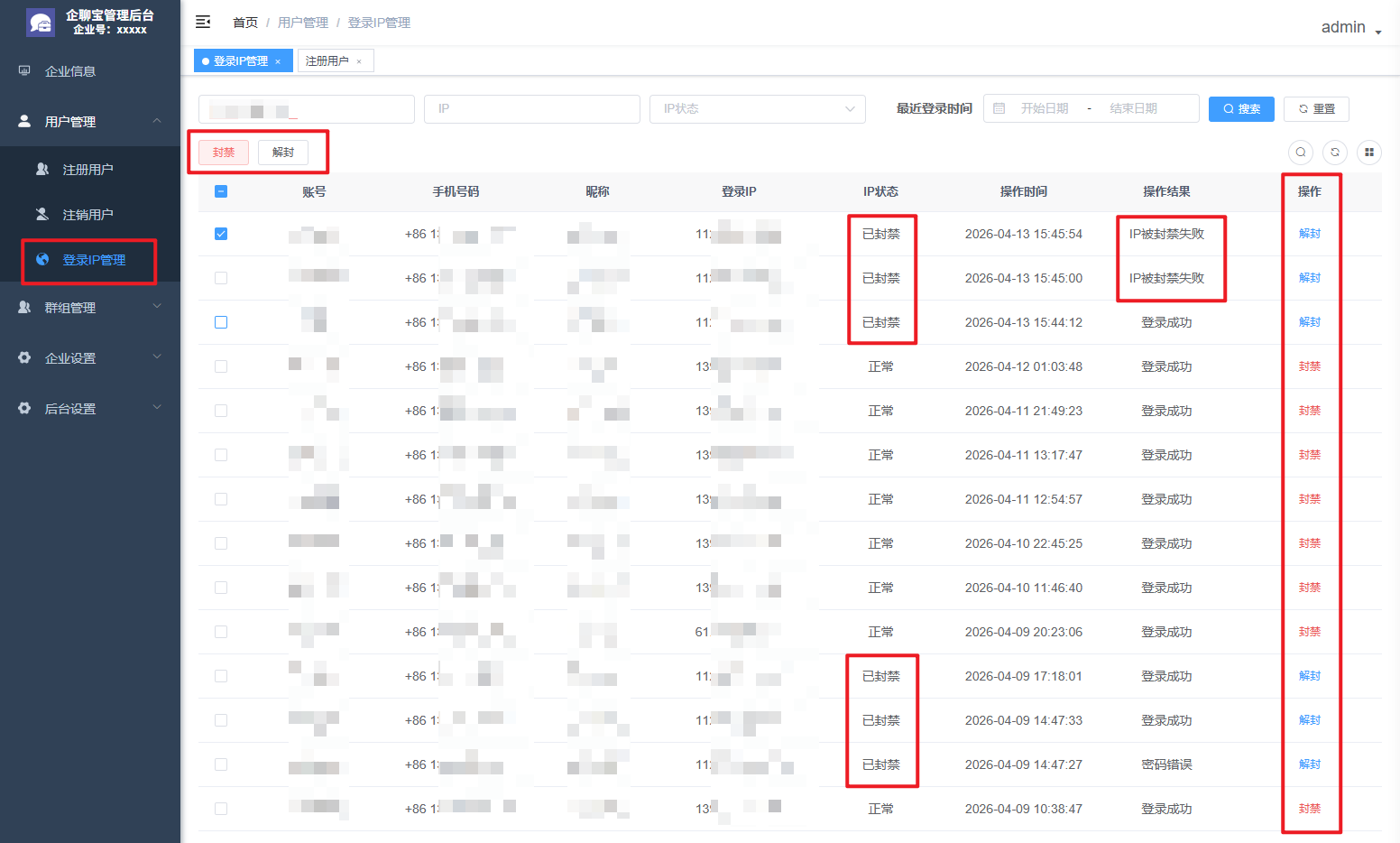Close the 登录IP管理 tab with x
This screenshot has width=1400, height=843.
[x=278, y=61]
